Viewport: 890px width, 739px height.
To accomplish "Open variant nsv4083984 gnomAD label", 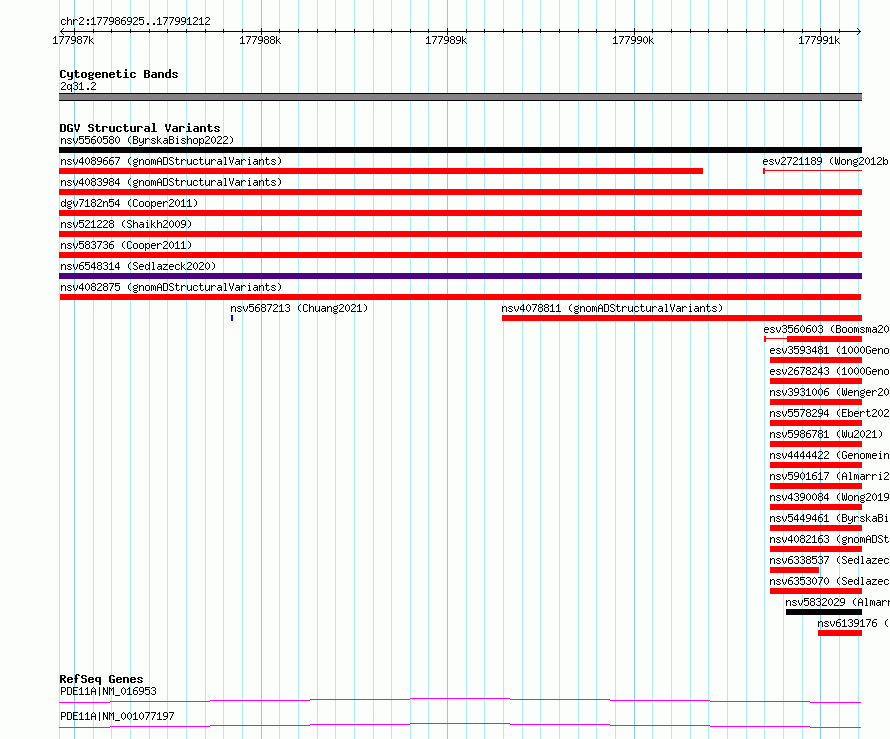I will pyautogui.click(x=171, y=182).
